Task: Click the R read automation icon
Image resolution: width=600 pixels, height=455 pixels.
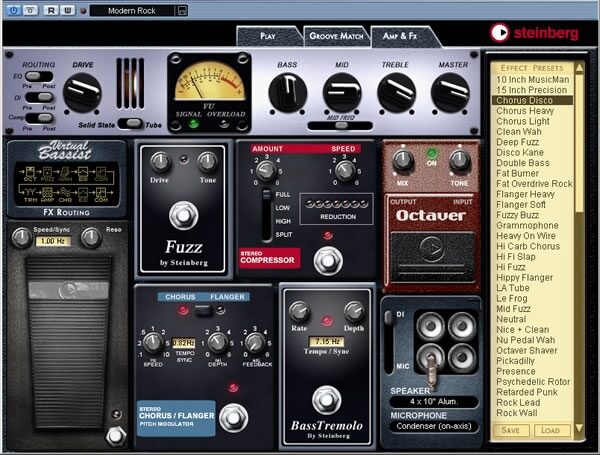Action: pyautogui.click(x=51, y=10)
